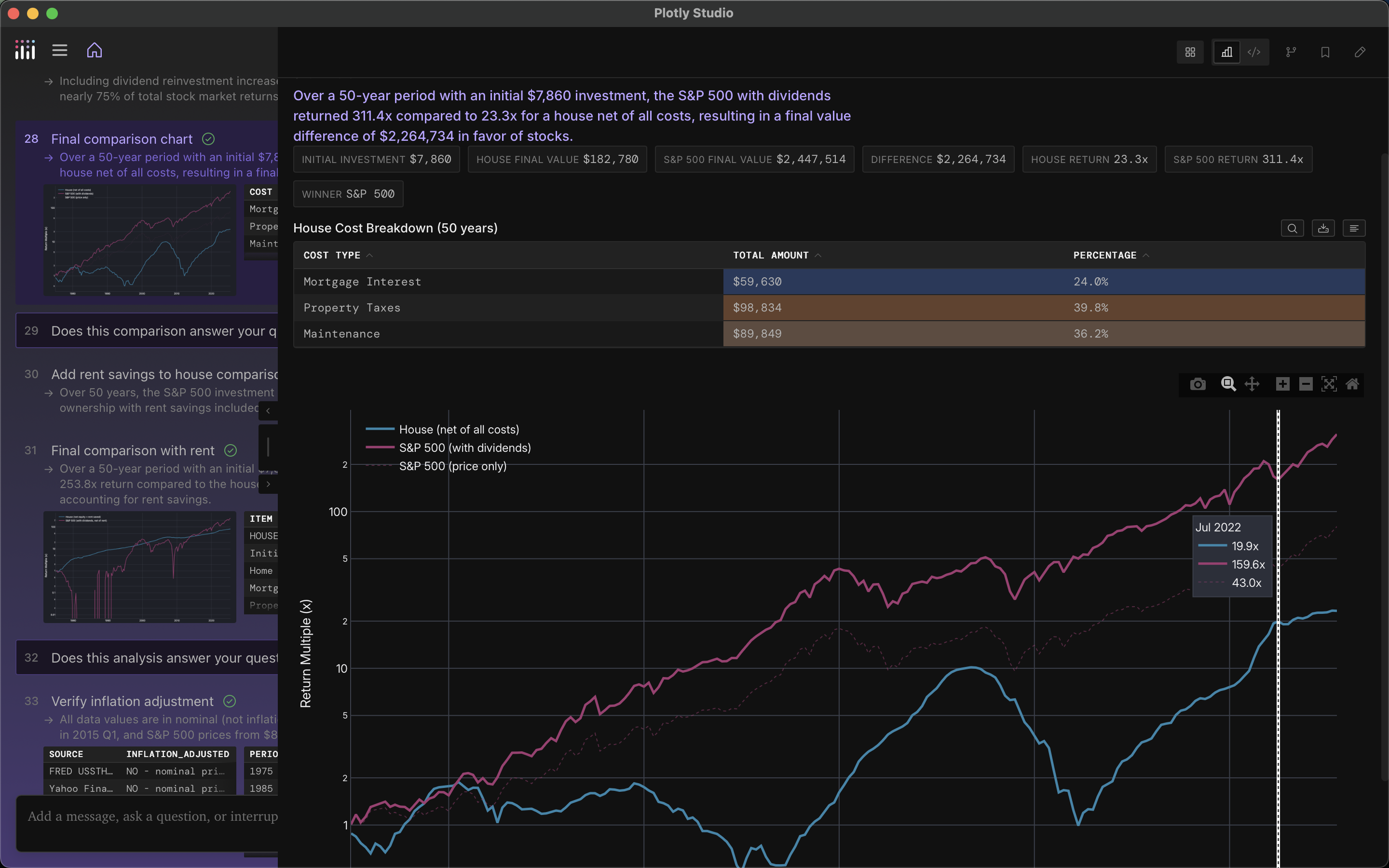Click the macOS green fullscreen button
Image resolution: width=1389 pixels, height=868 pixels.
pyautogui.click(x=52, y=13)
